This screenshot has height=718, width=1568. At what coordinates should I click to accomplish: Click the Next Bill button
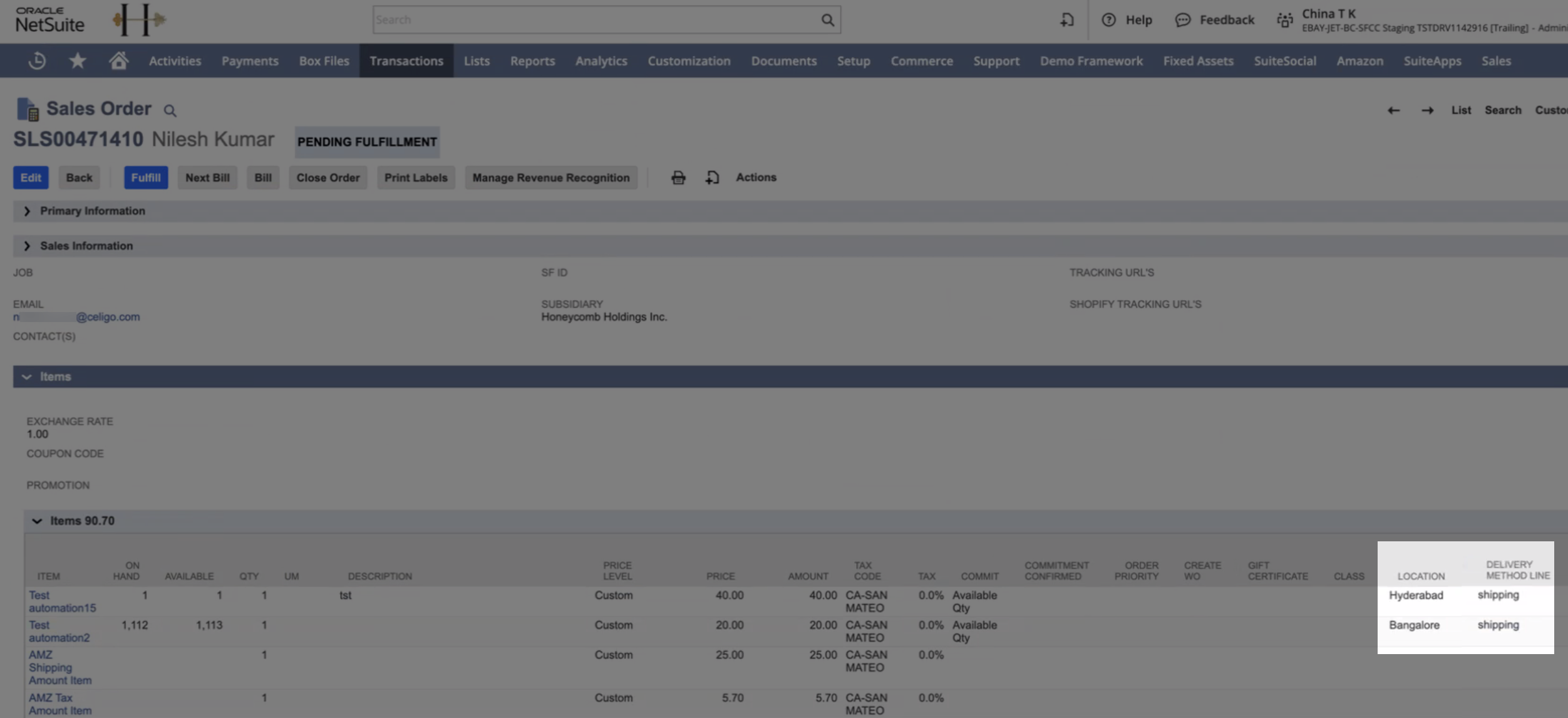pos(207,178)
